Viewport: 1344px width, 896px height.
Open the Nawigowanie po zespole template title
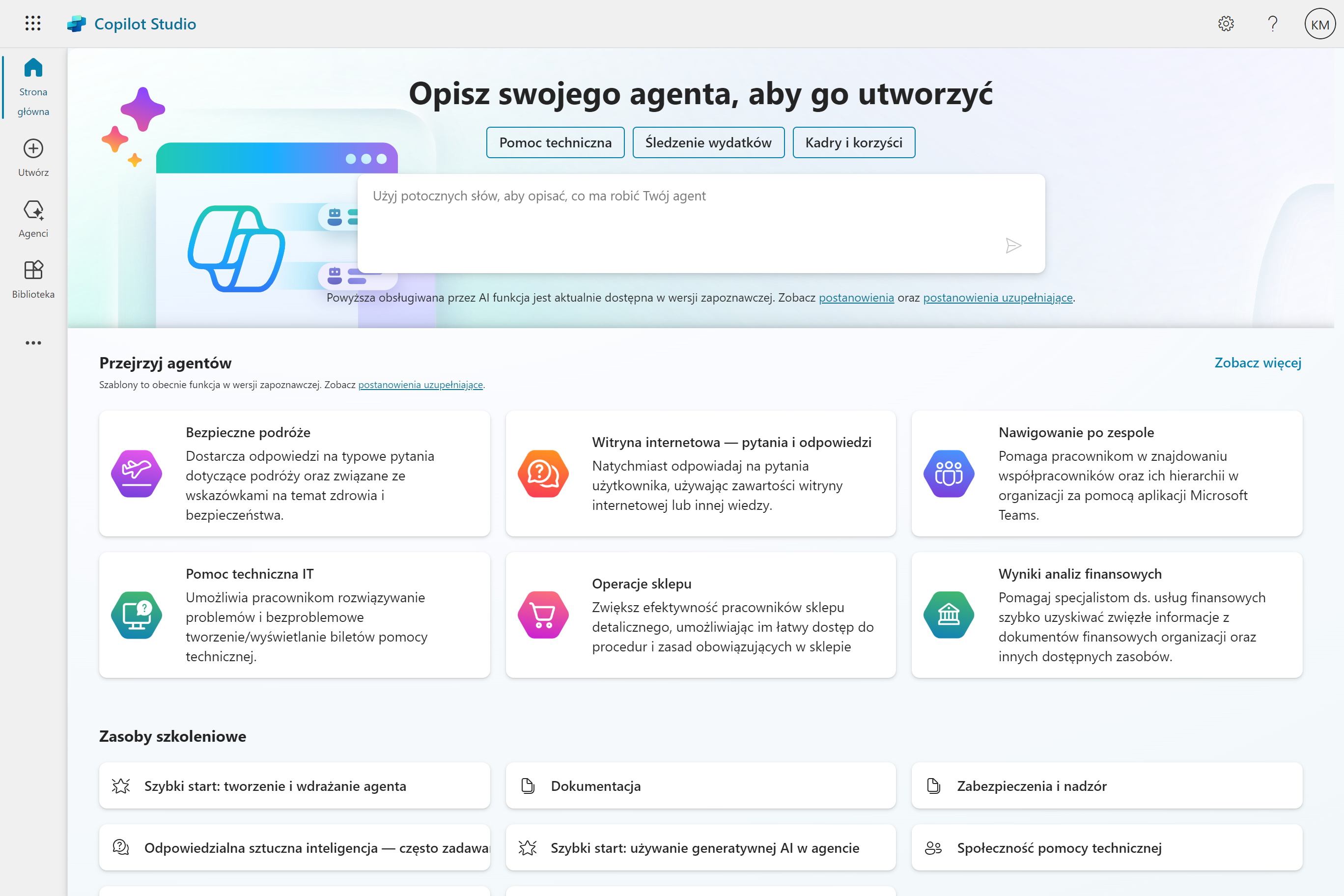[x=1076, y=433]
